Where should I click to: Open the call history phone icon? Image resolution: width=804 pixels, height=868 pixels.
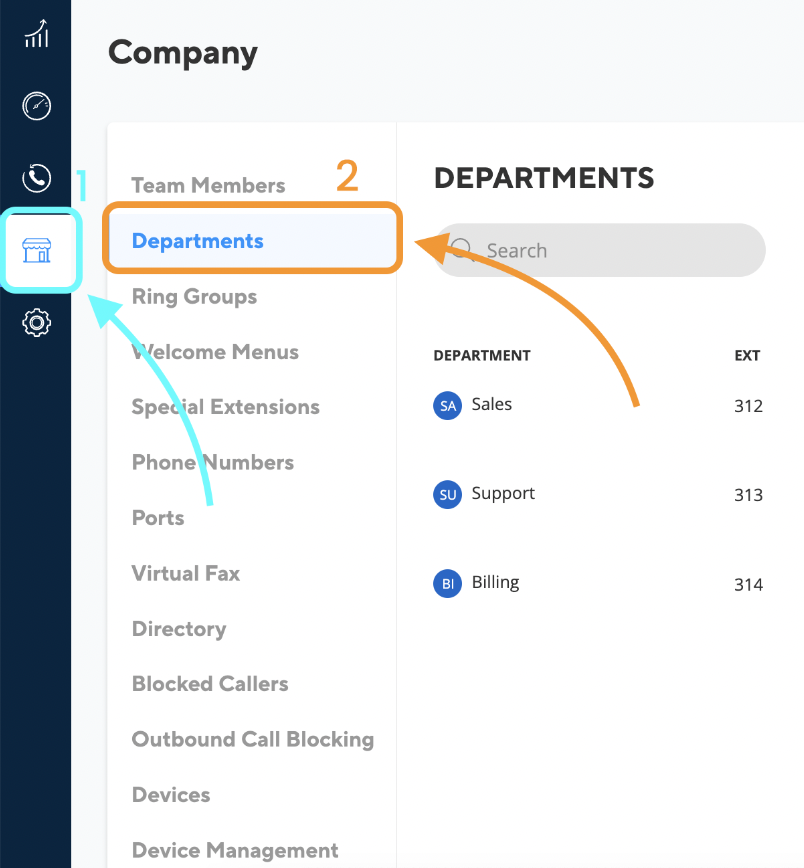(37, 178)
